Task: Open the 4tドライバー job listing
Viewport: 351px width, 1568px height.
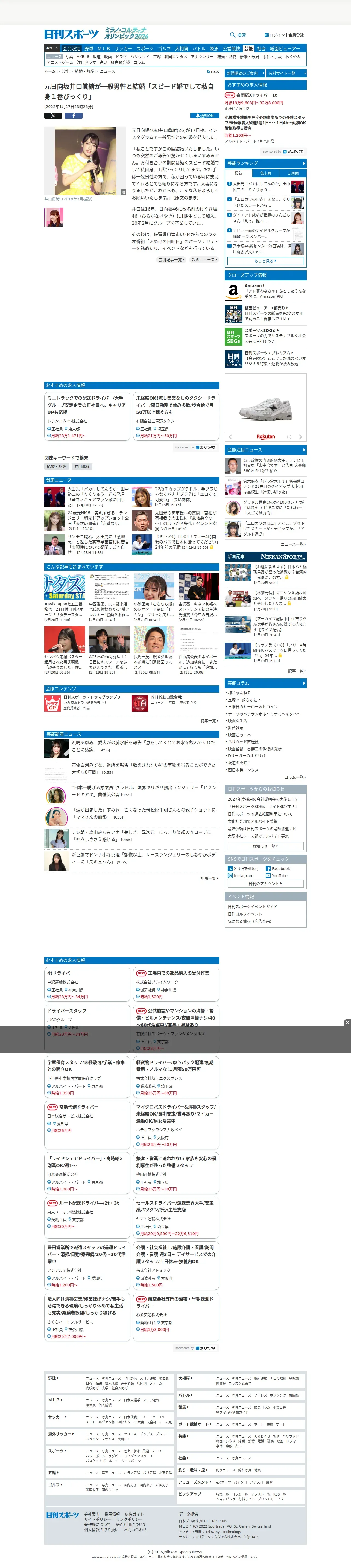Action: pyautogui.click(x=61, y=973)
